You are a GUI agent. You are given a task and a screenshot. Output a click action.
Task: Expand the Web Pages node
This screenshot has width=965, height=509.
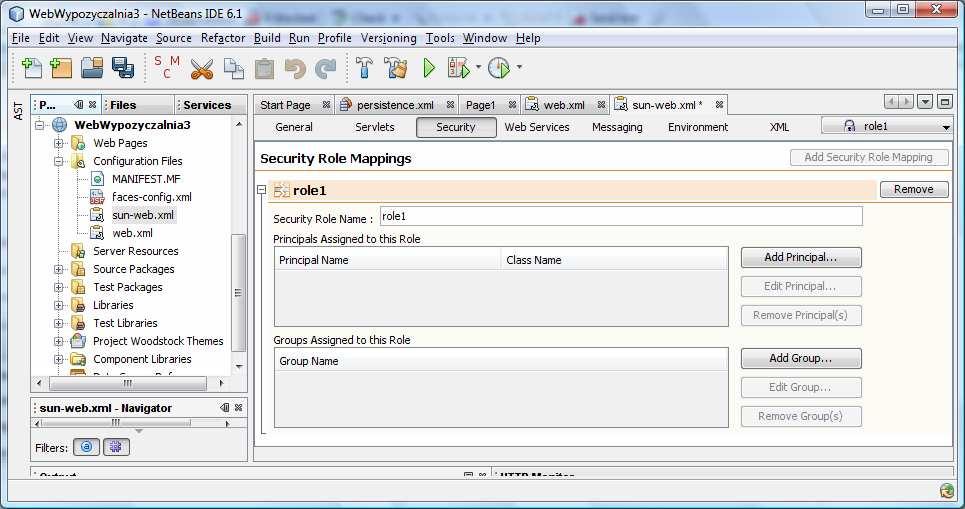pyautogui.click(x=58, y=143)
